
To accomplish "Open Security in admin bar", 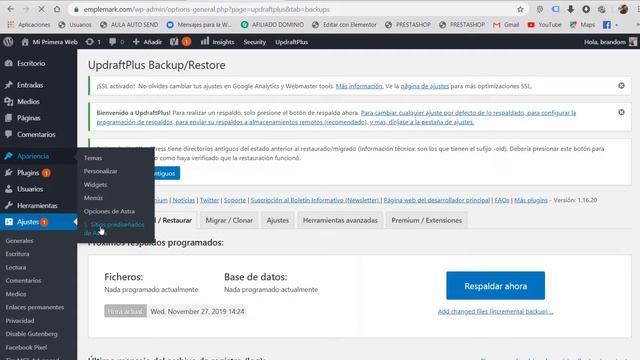I will [254, 42].
